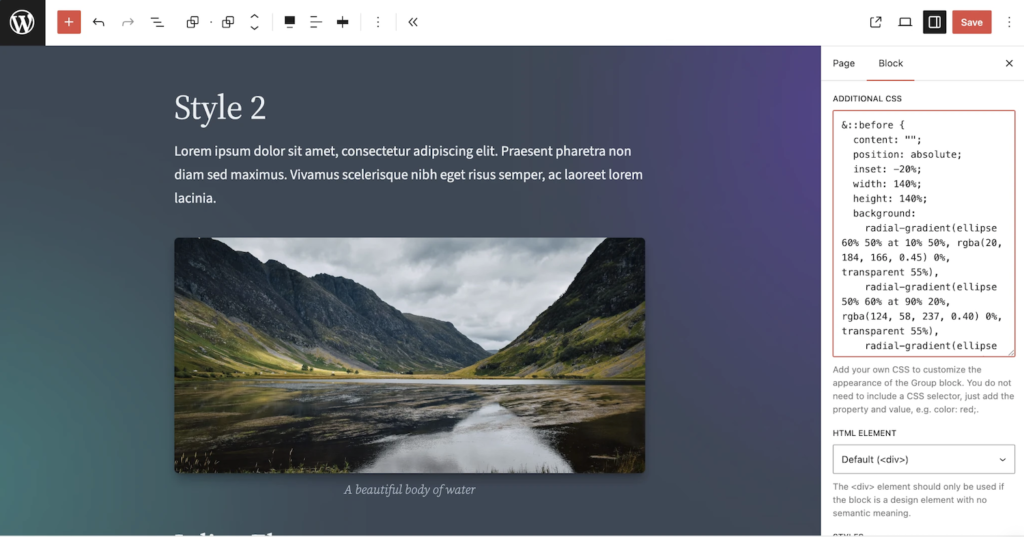Screen dimensions: 1024x537
Task: Select the parent Group block icon
Action: coord(192,22)
